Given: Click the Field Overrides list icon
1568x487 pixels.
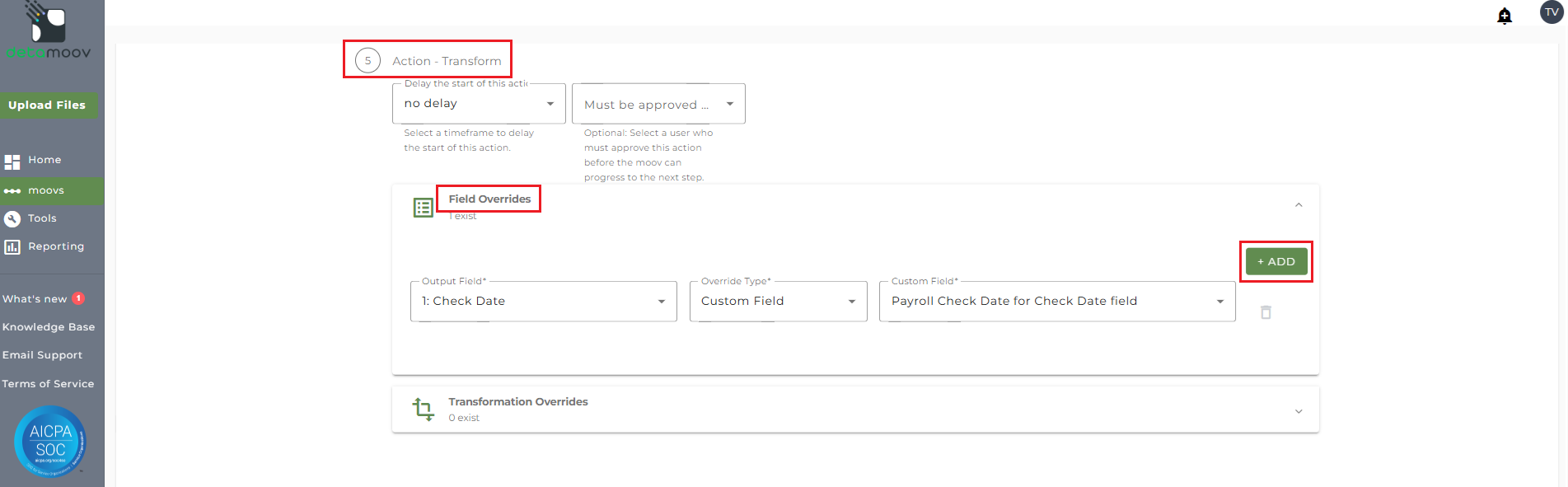Looking at the screenshot, I should coord(423,208).
